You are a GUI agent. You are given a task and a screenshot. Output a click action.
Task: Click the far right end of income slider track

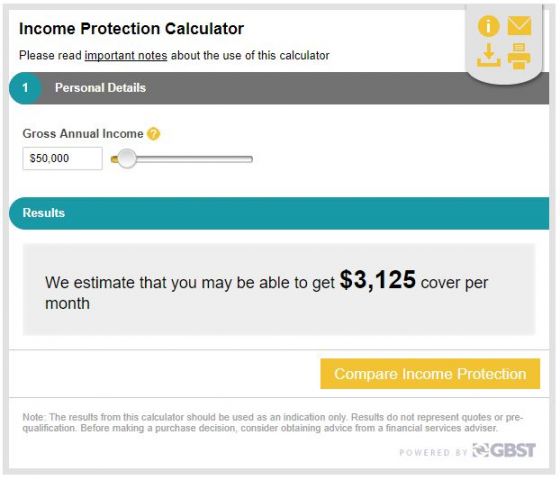(x=250, y=159)
